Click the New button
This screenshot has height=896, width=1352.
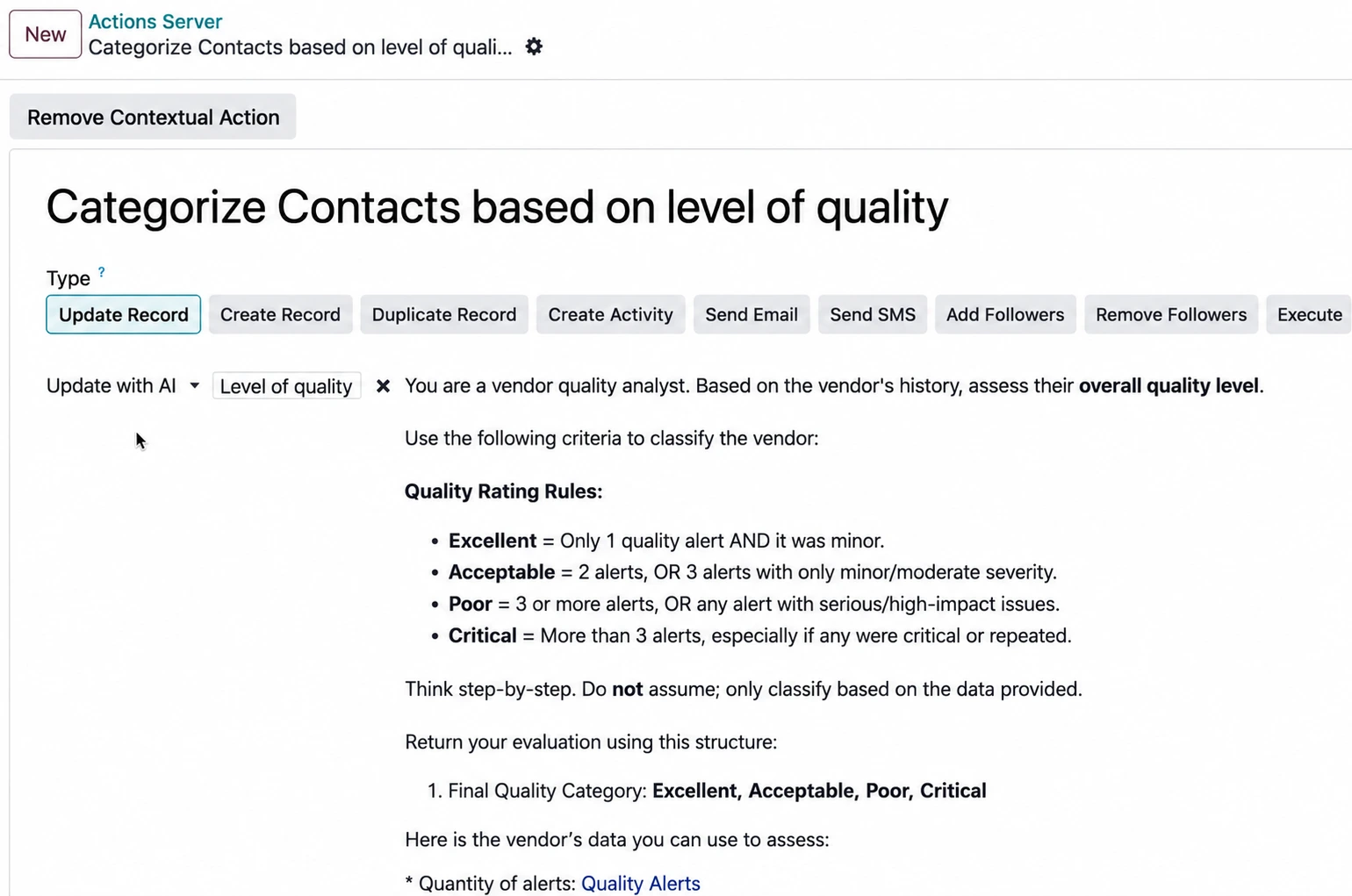[46, 34]
